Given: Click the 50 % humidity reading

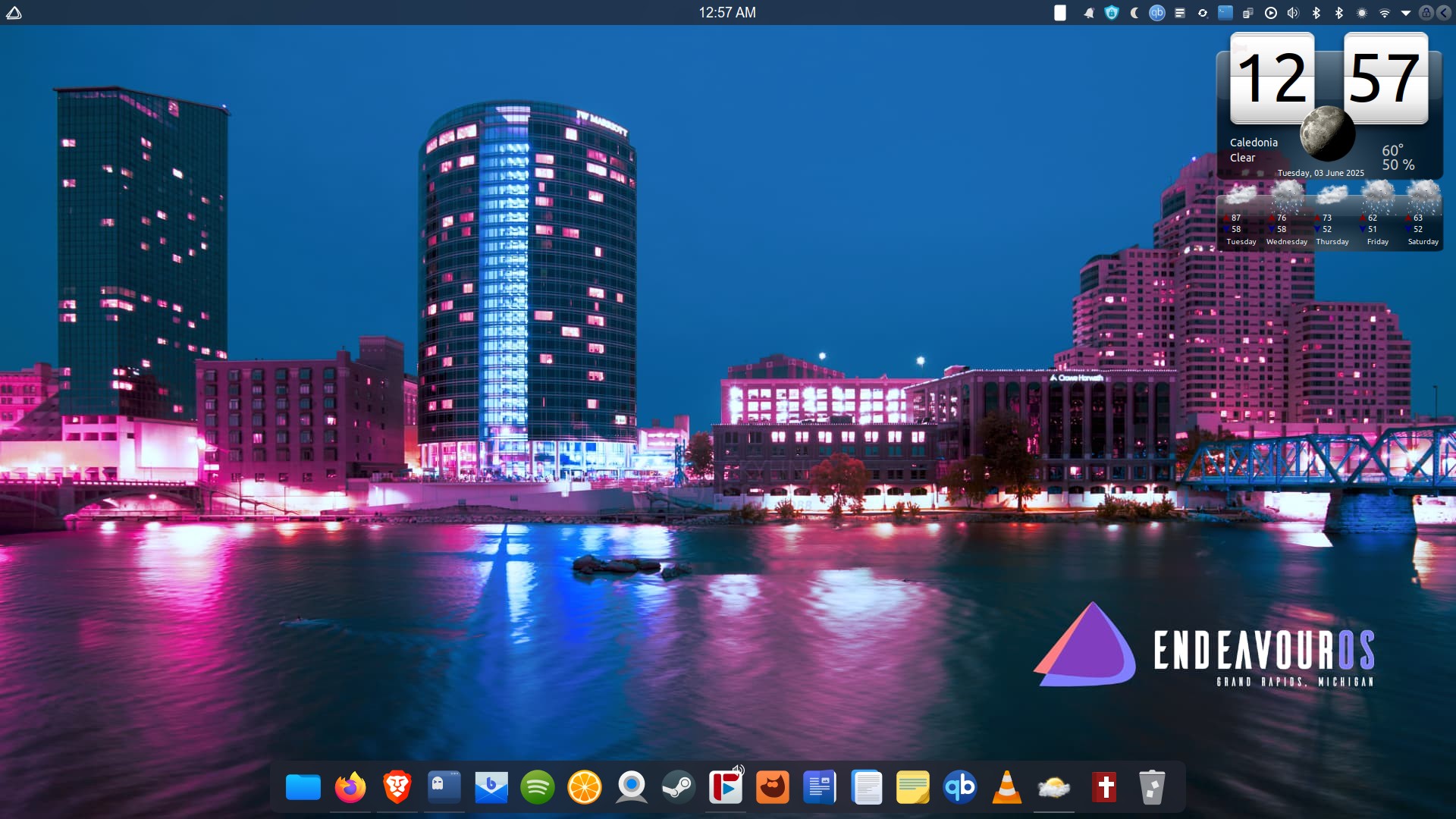Looking at the screenshot, I should [1398, 165].
